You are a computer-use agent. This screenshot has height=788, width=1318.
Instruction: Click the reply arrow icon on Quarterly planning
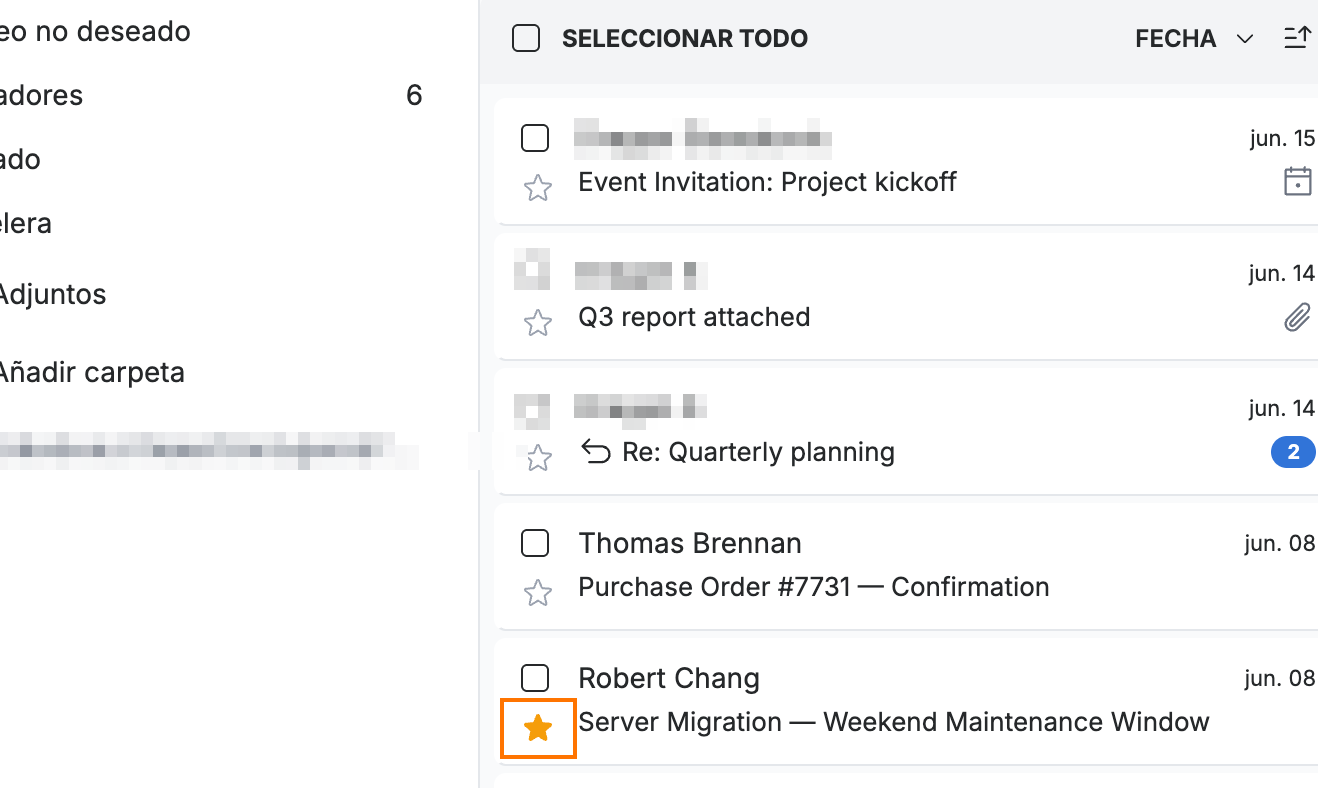(596, 453)
